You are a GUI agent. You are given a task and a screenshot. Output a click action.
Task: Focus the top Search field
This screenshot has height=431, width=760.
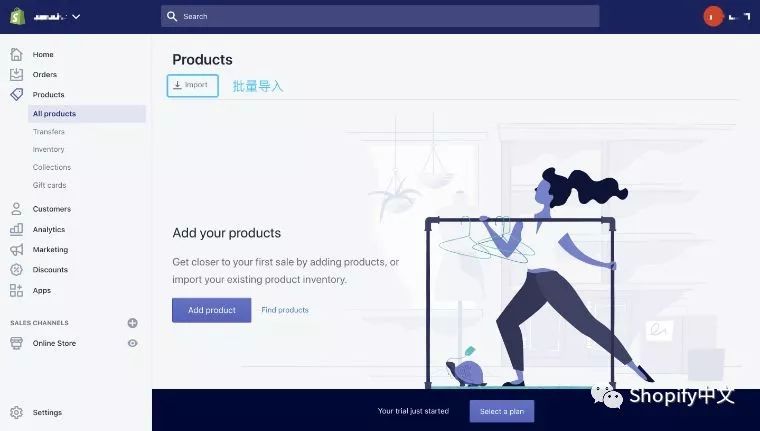pyautogui.click(x=380, y=16)
